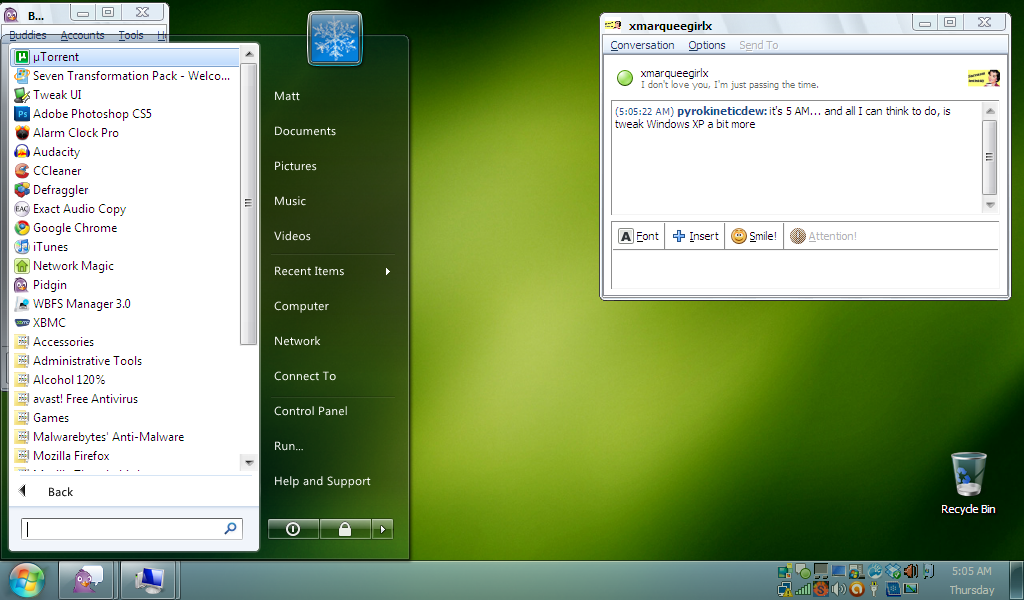Screen dimensions: 1024x600
Task: Click the chat message input area
Action: (x=805, y=269)
